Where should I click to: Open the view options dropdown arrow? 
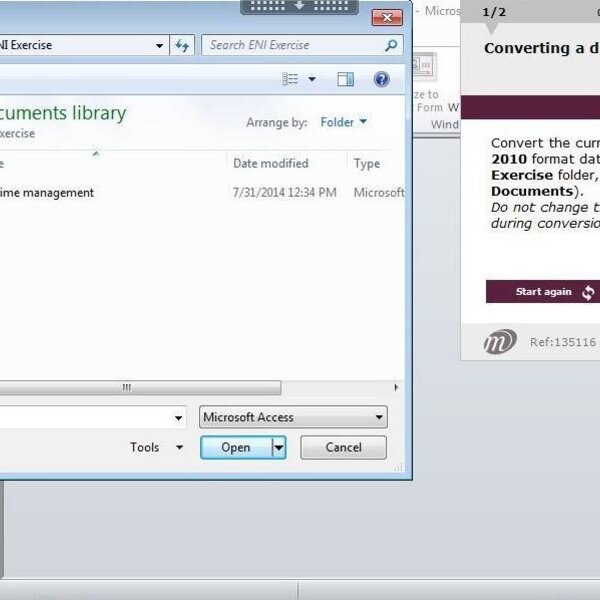(312, 79)
